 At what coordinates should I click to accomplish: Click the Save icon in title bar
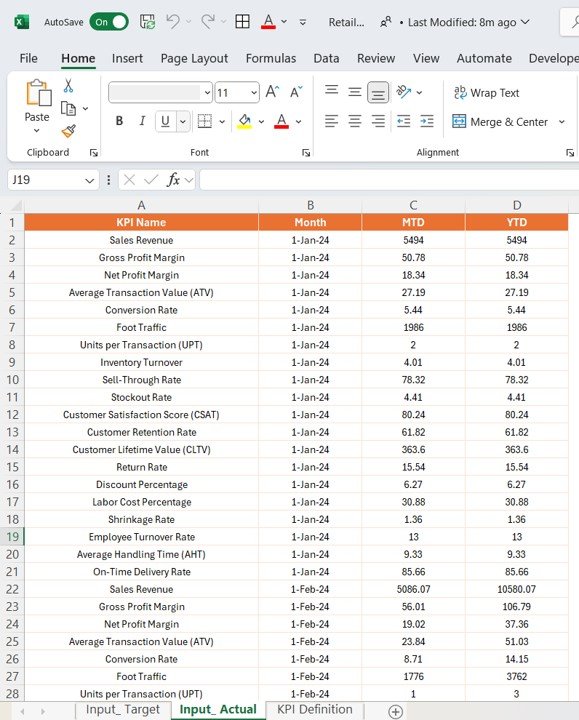[x=147, y=22]
